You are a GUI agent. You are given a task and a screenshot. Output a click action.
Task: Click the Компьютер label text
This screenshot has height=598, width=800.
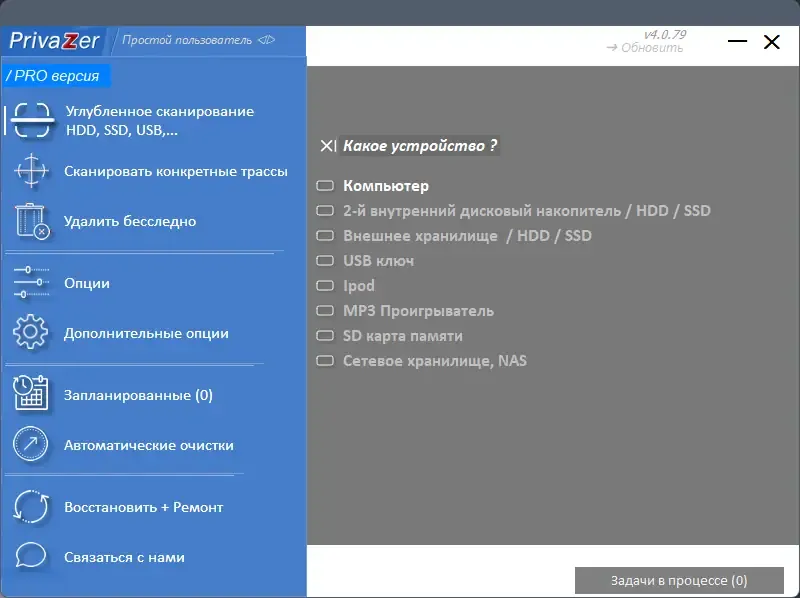click(386, 186)
